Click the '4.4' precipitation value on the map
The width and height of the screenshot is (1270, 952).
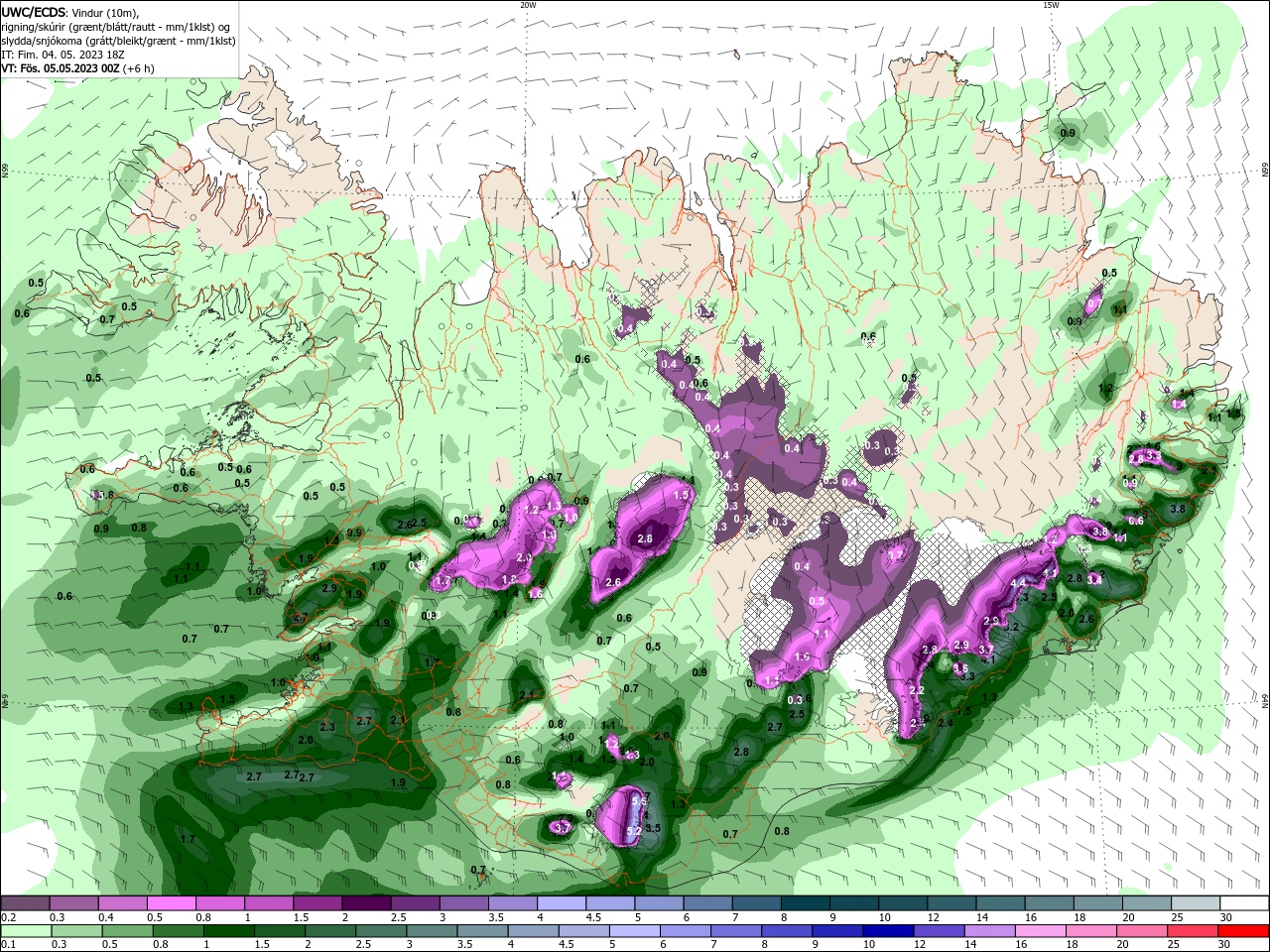[1017, 583]
